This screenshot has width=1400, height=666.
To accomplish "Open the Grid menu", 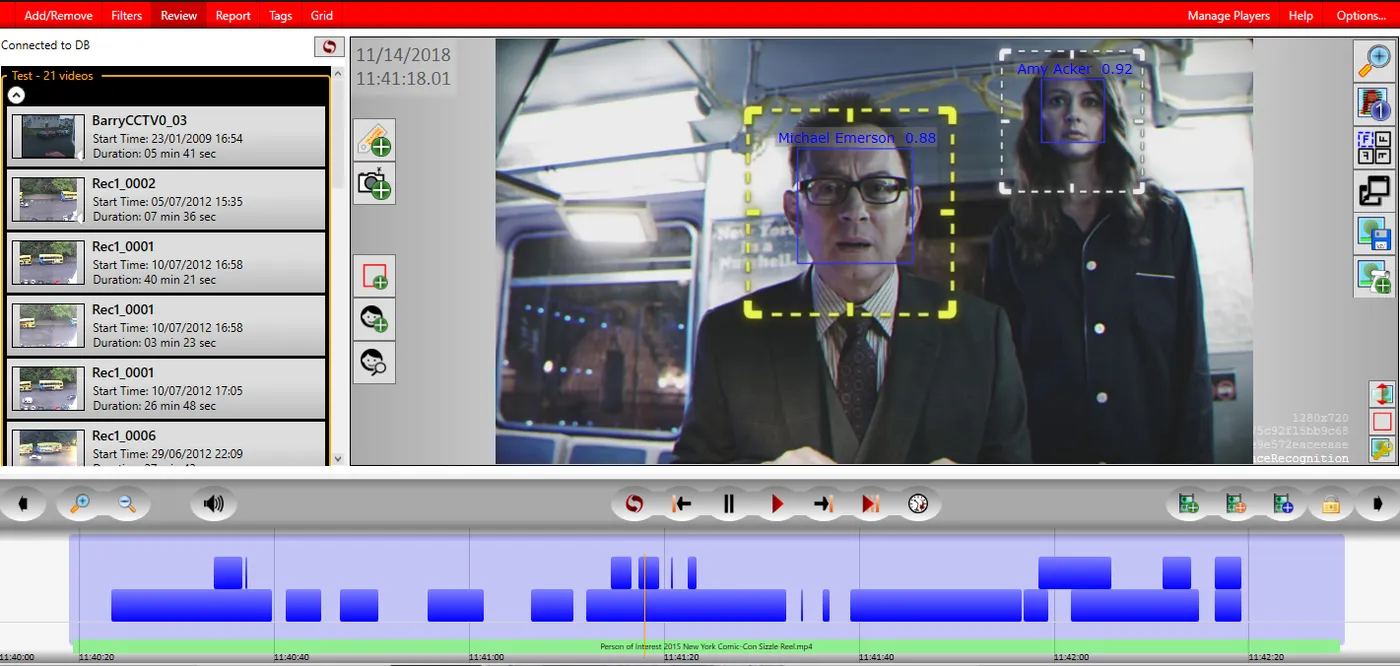I will [x=322, y=15].
